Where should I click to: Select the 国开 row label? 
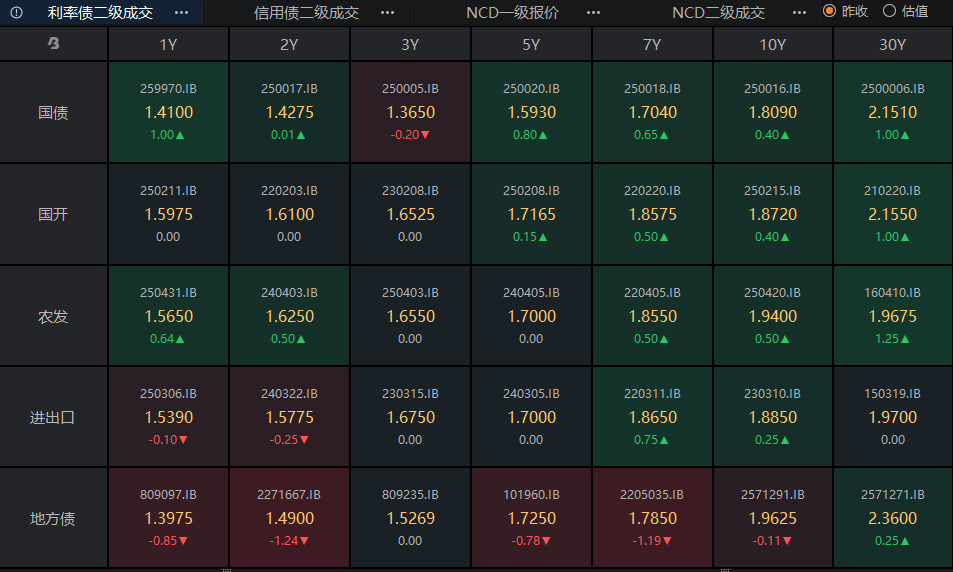53,215
